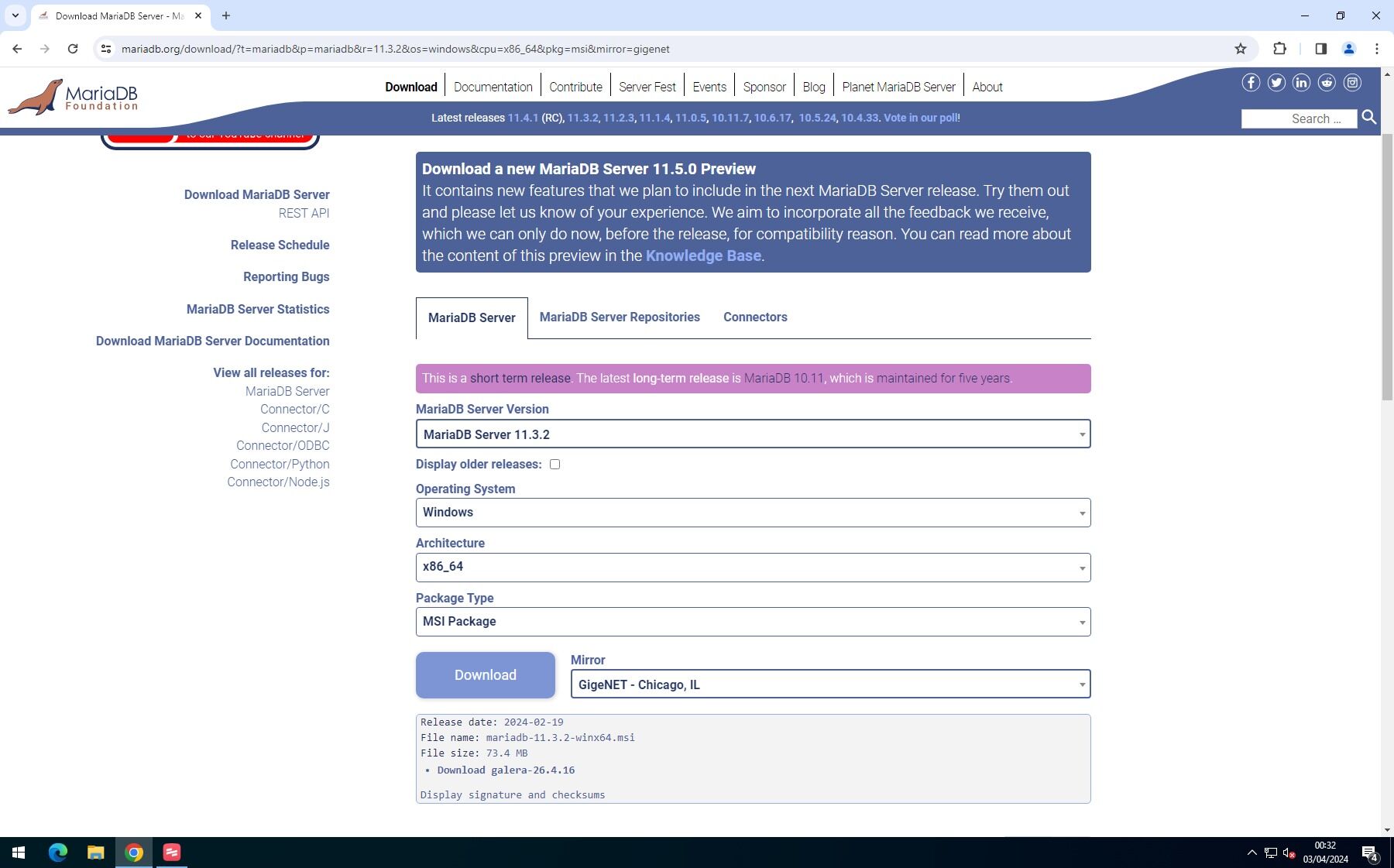Screen dimensions: 1394x868
Task: Go to Server Fest page
Action: point(647,87)
